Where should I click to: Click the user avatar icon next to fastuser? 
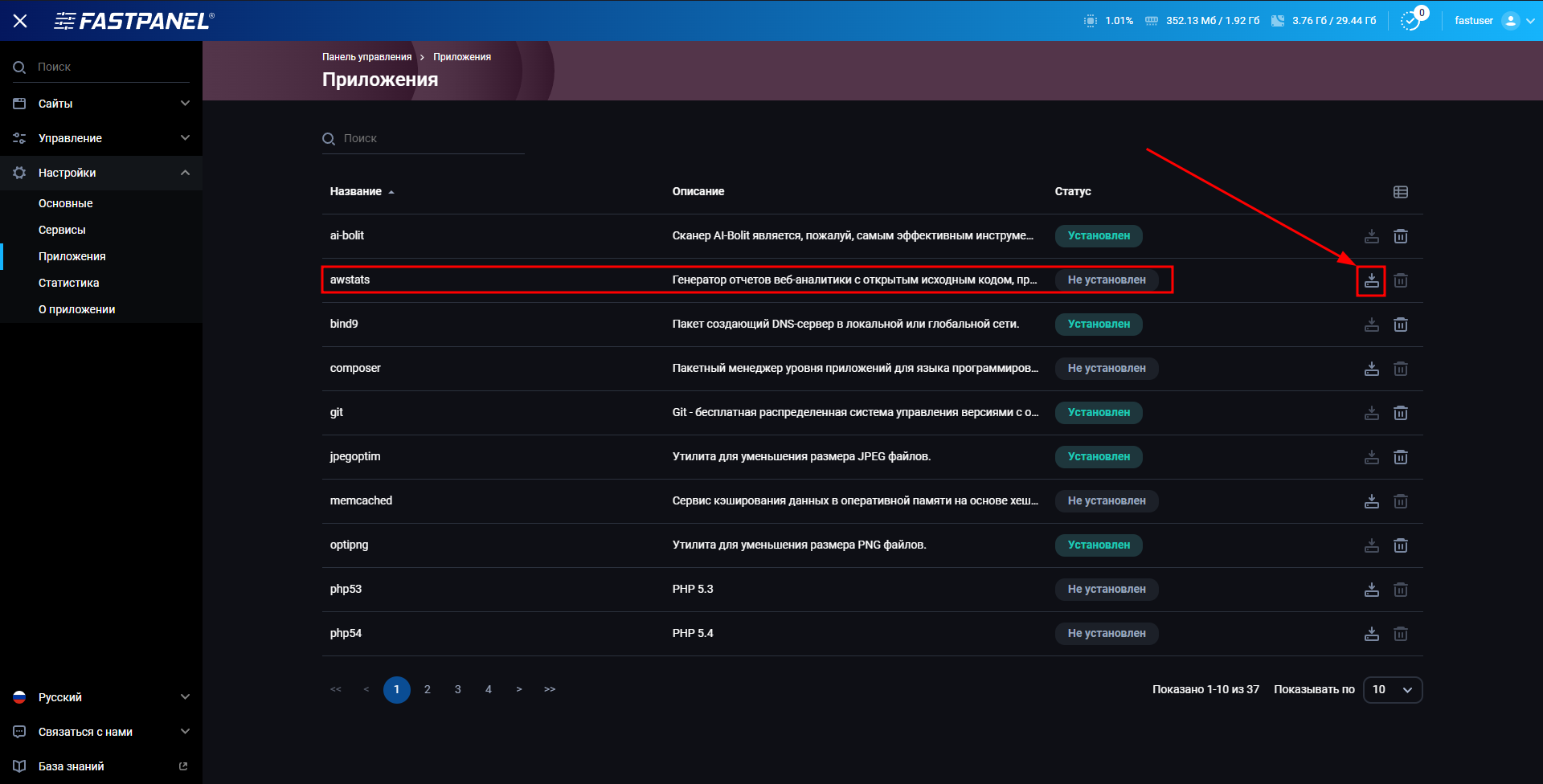tap(1511, 20)
